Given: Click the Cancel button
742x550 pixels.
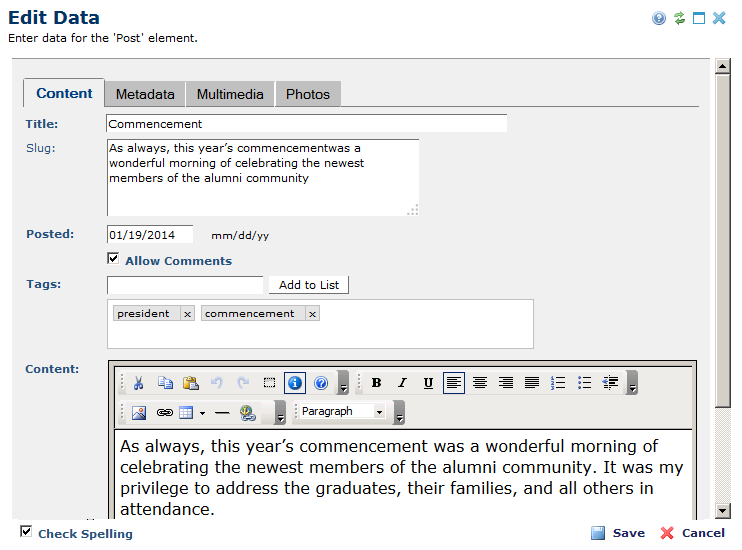Looking at the screenshot, I should tap(693, 533).
